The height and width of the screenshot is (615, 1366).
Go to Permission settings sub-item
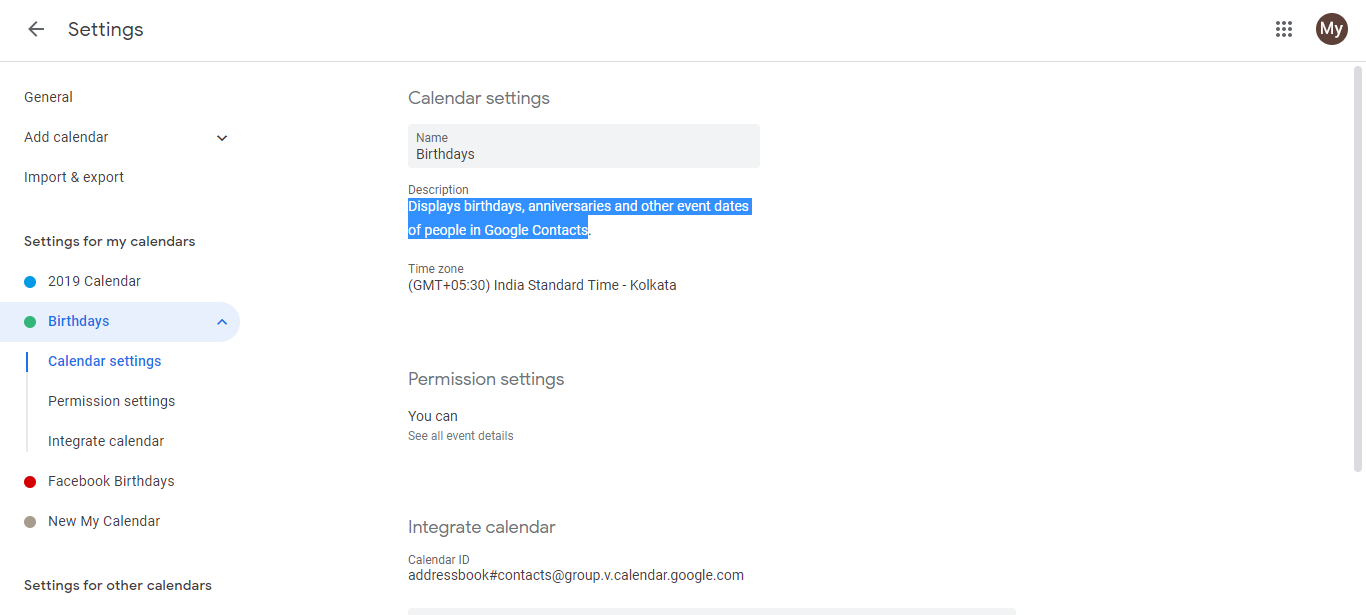[x=111, y=401]
